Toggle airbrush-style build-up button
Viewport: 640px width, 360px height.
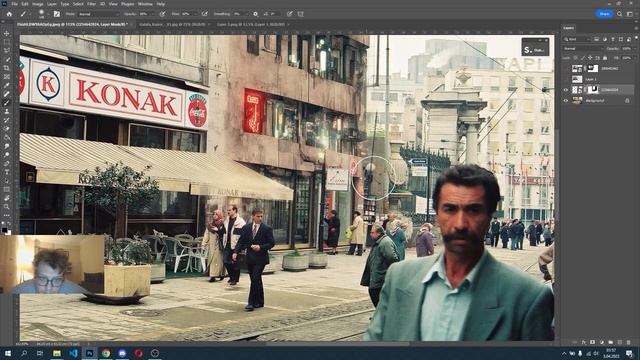(x=205, y=14)
